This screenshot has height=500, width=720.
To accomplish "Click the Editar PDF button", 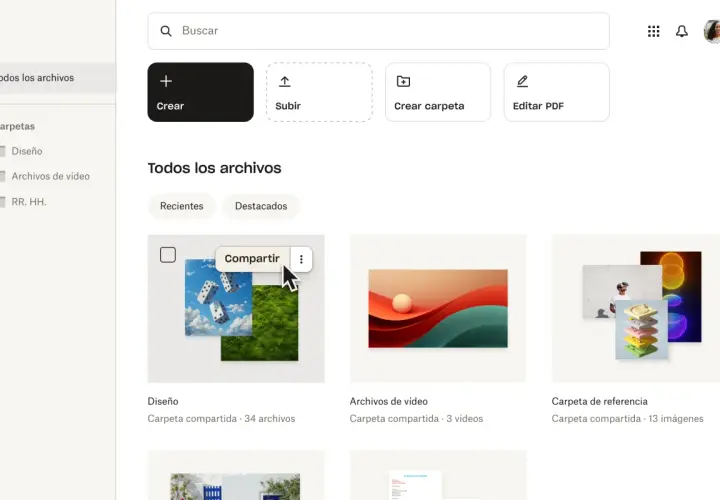I will pos(557,92).
